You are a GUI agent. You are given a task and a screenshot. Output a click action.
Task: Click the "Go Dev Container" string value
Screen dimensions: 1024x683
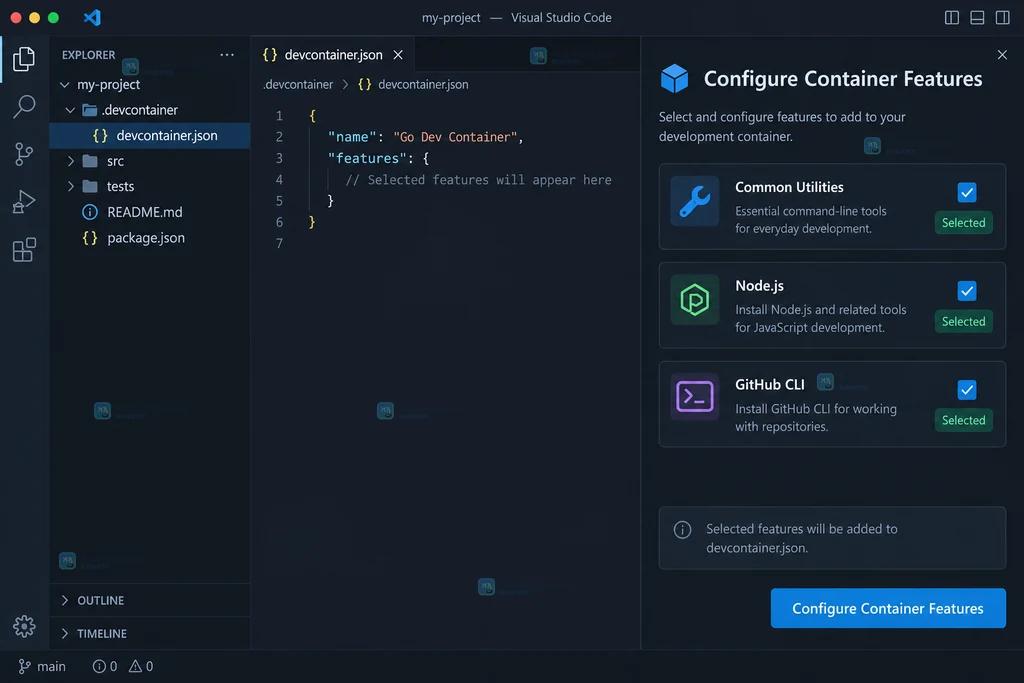[x=455, y=137]
